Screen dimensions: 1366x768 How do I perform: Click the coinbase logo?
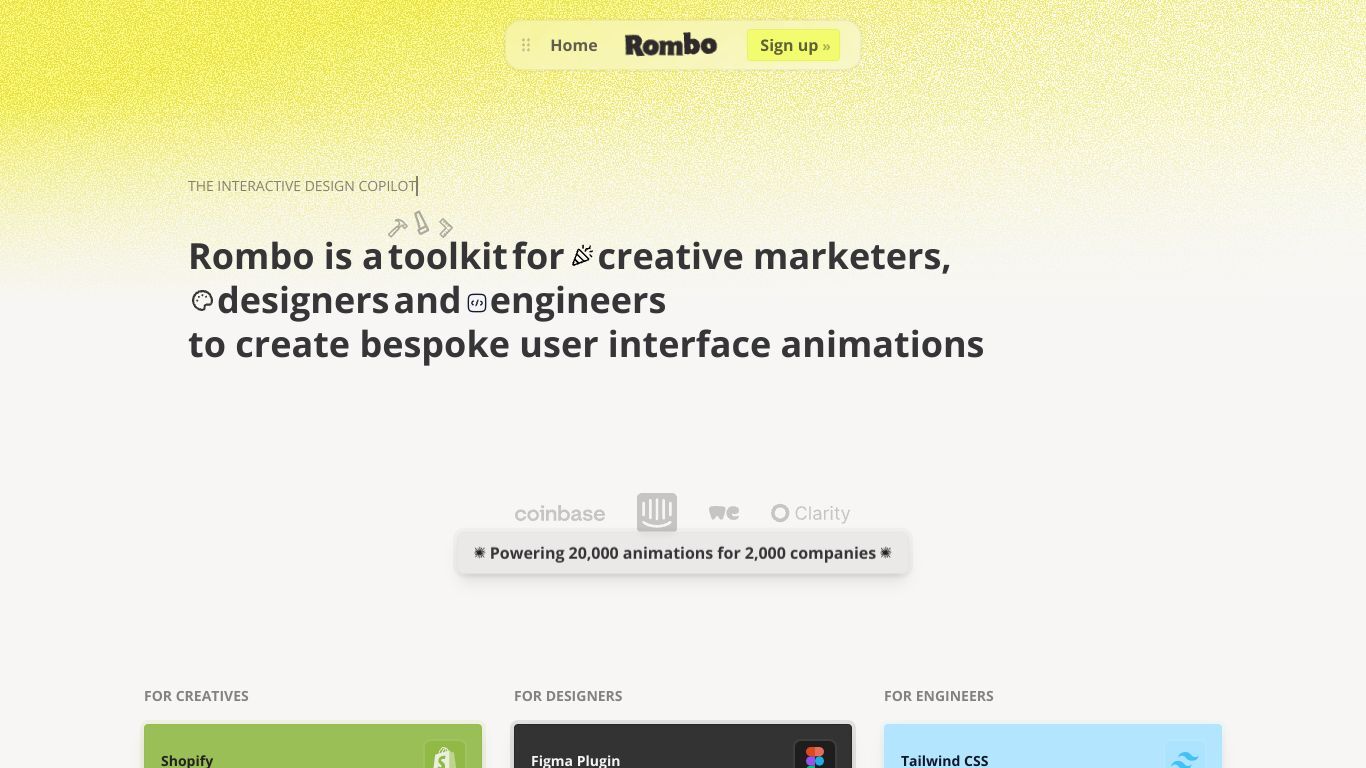tap(560, 514)
